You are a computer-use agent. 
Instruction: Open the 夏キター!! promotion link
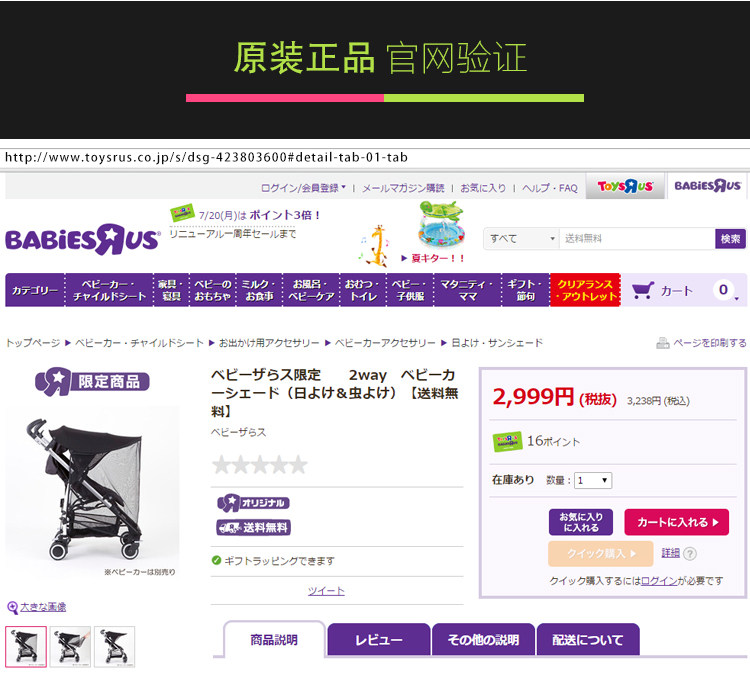(433, 258)
